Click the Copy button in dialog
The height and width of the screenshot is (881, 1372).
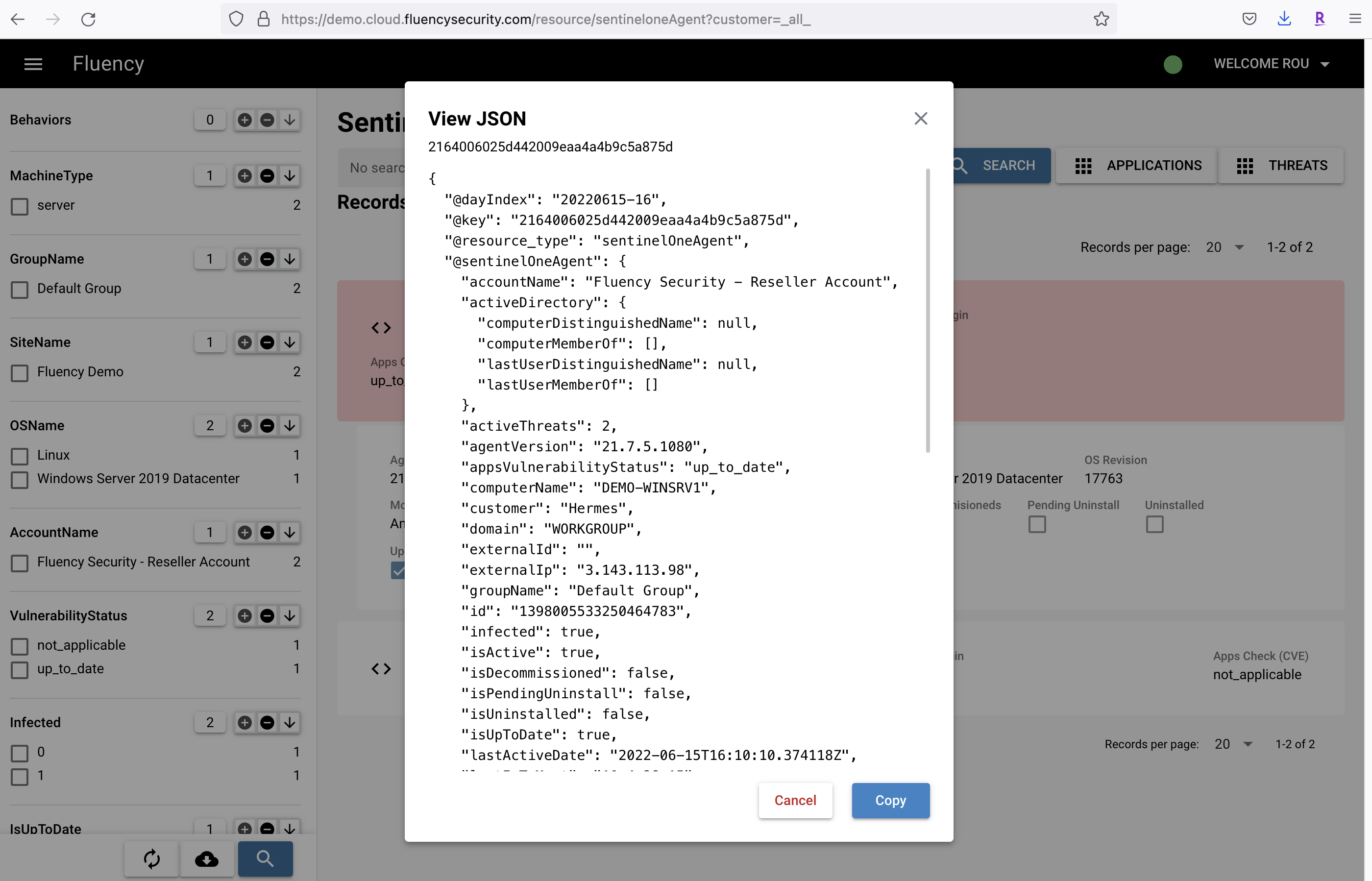pos(890,800)
